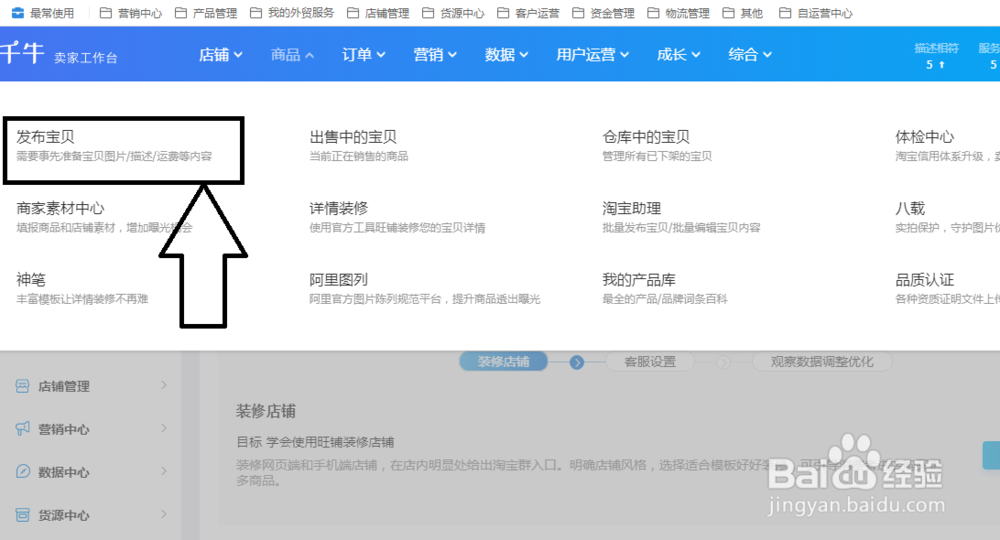Screen dimensions: 1000x540
Task: Click the 营销中心 sidebar megaphone icon
Action: pos(22,428)
